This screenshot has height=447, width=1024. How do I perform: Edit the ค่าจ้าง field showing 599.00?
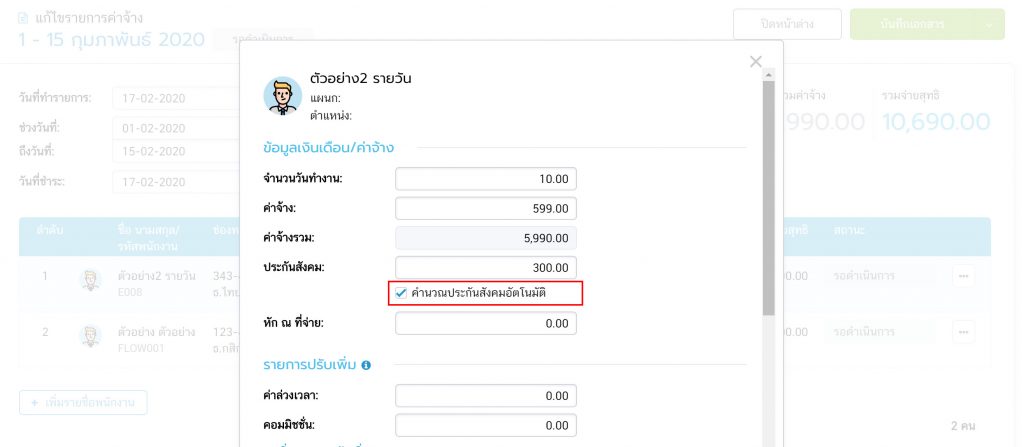[486, 208]
